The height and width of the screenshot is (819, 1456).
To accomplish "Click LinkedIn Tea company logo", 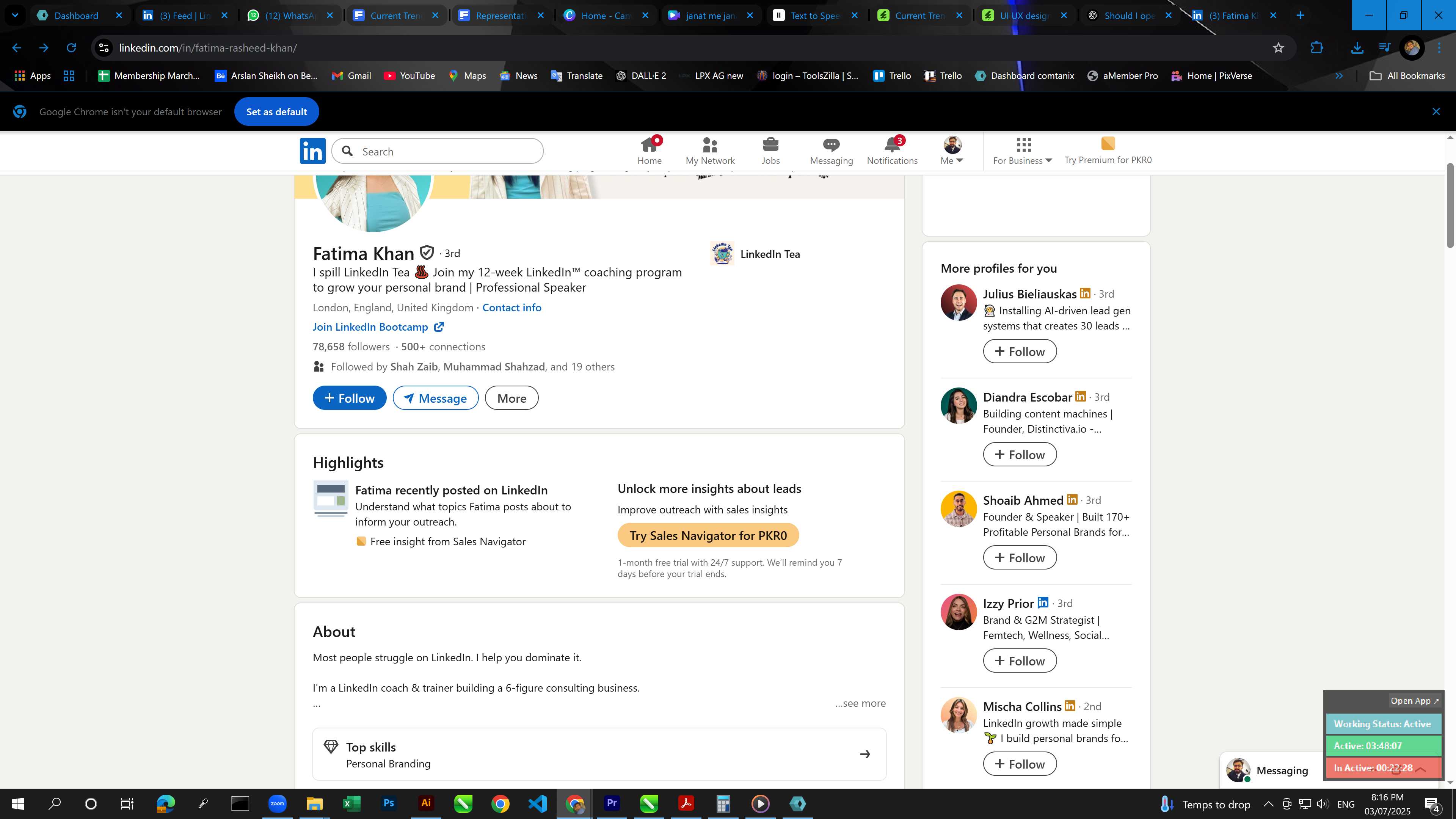I will [x=722, y=254].
